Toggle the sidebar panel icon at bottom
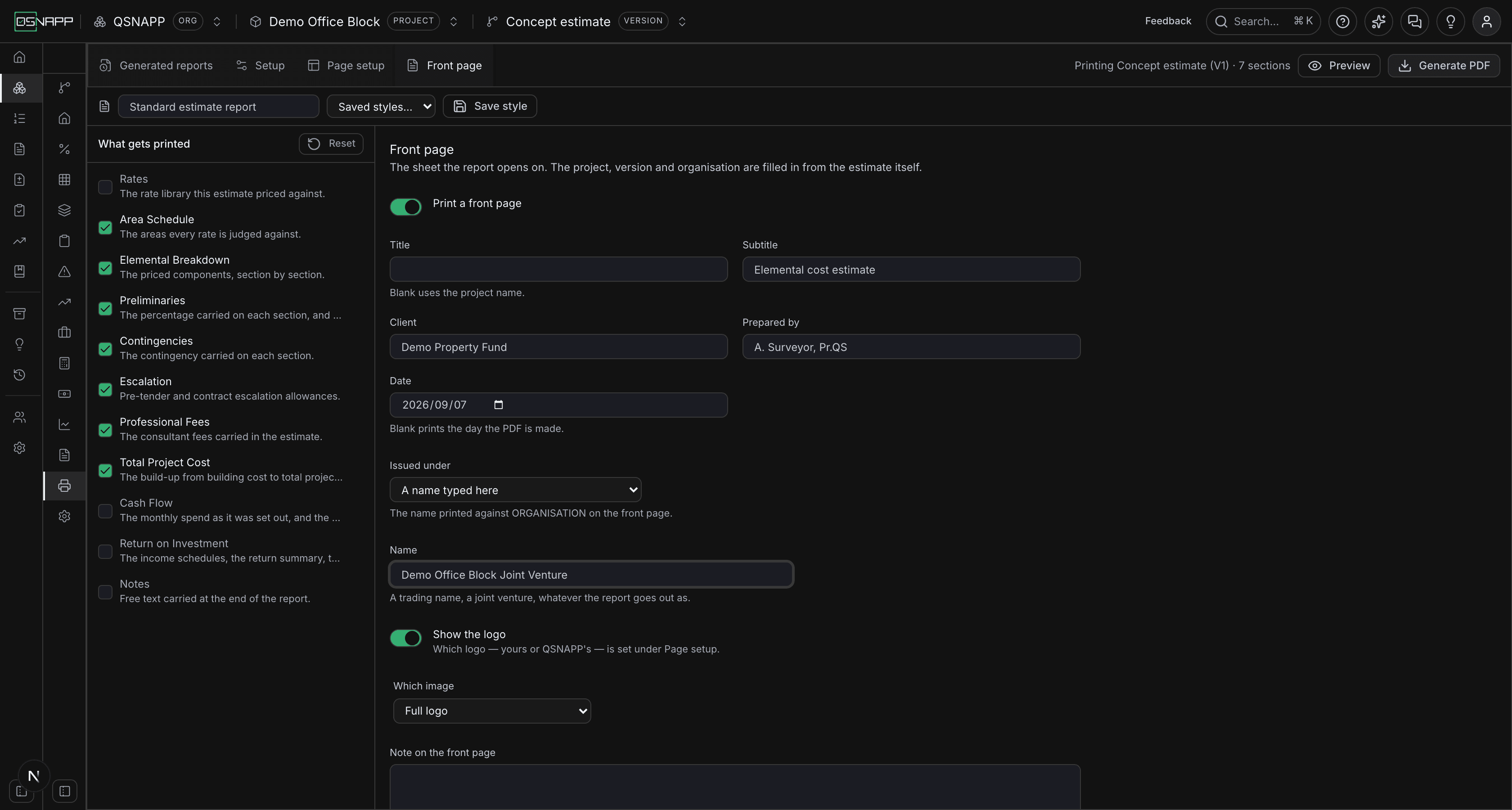Screen dimensions: 1512x810 pyautogui.click(x=64, y=791)
